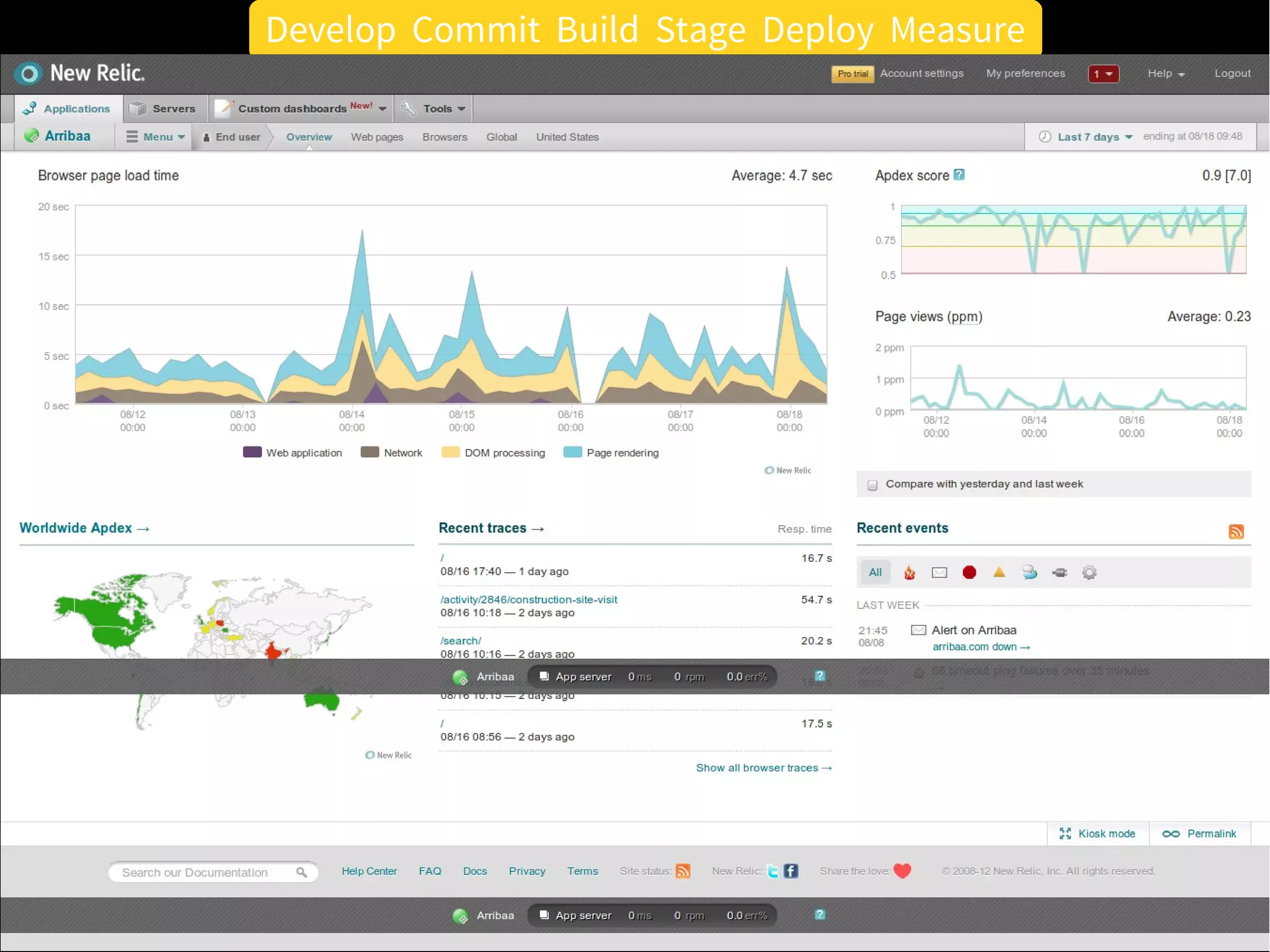This screenshot has height=952, width=1270.
Task: Filter events by the red circle icon
Action: (969, 572)
